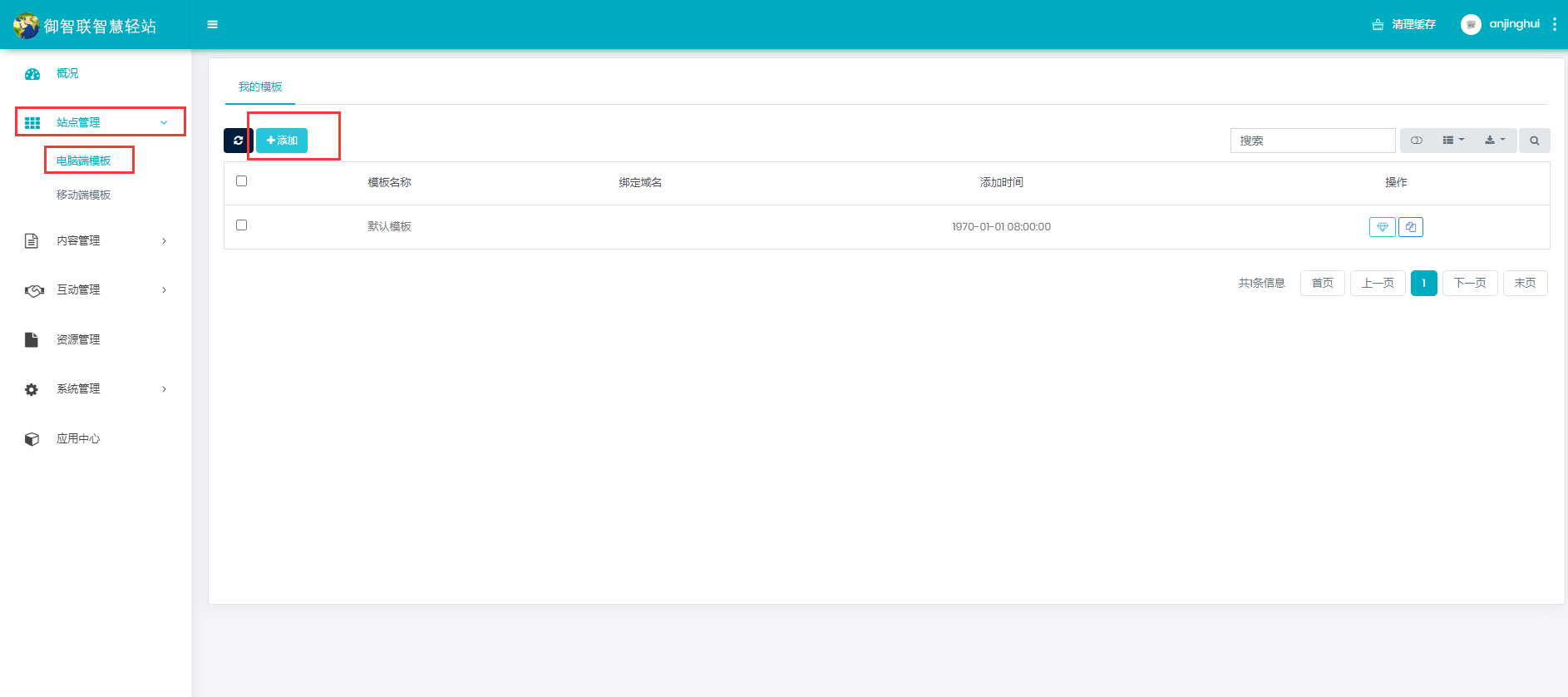Click the 应用中心 cube icon
This screenshot has width=1568, height=697.
pyautogui.click(x=32, y=439)
